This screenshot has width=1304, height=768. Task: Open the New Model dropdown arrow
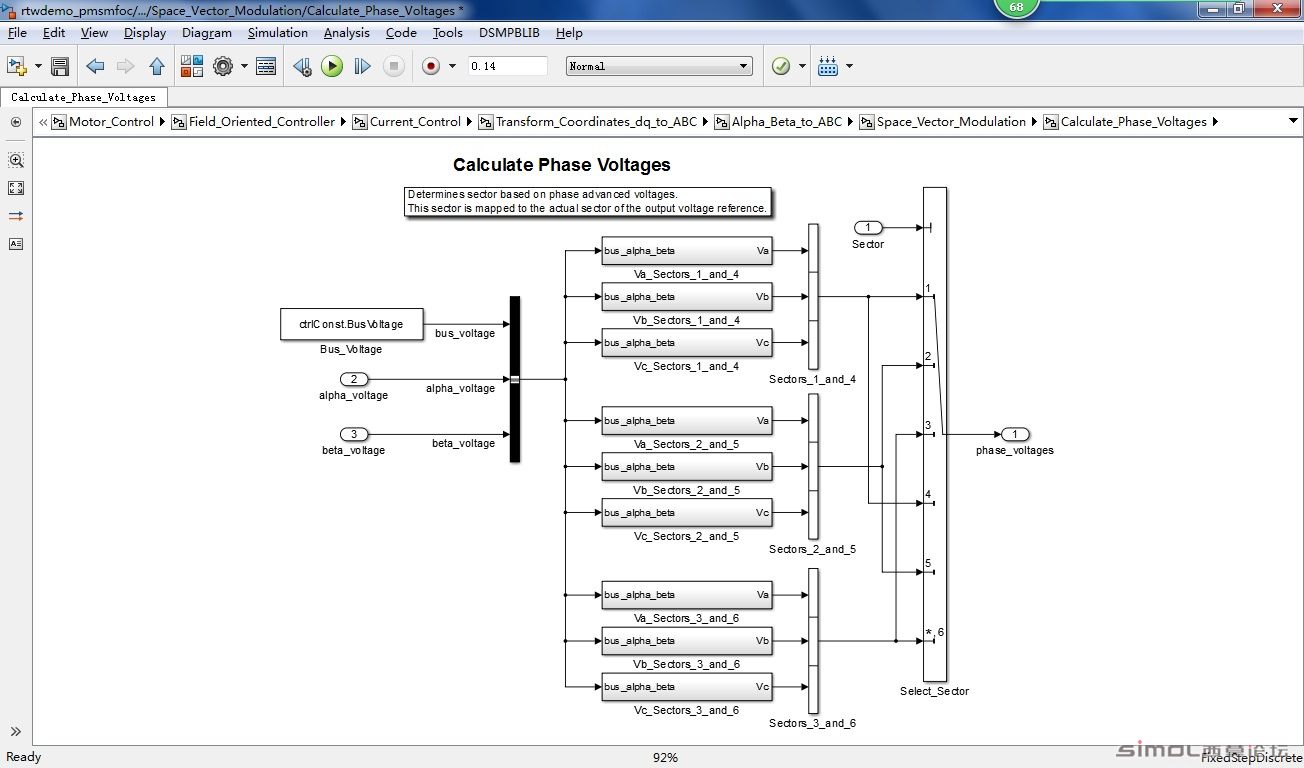click(x=38, y=66)
